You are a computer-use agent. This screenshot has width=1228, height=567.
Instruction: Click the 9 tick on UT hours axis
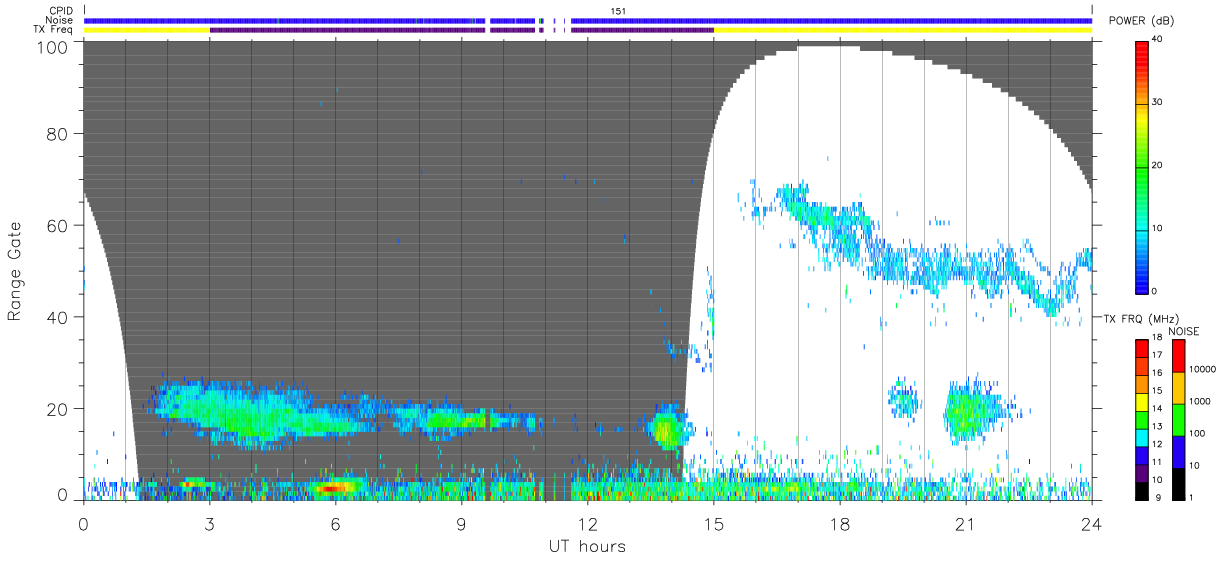[461, 524]
